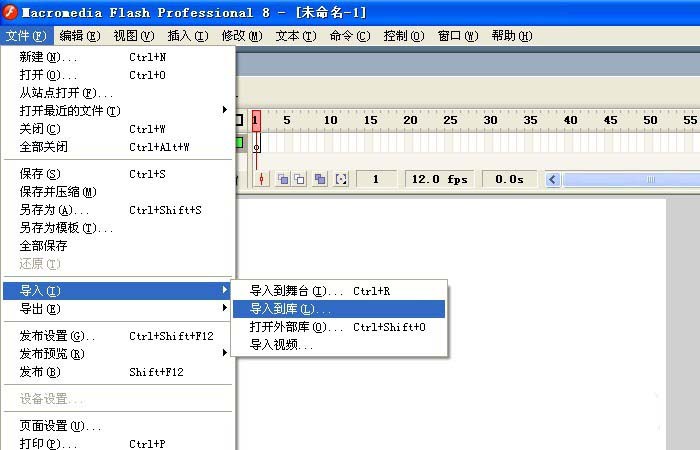Open the 插入(I) menu
This screenshot has height=450, width=700.
188,36
